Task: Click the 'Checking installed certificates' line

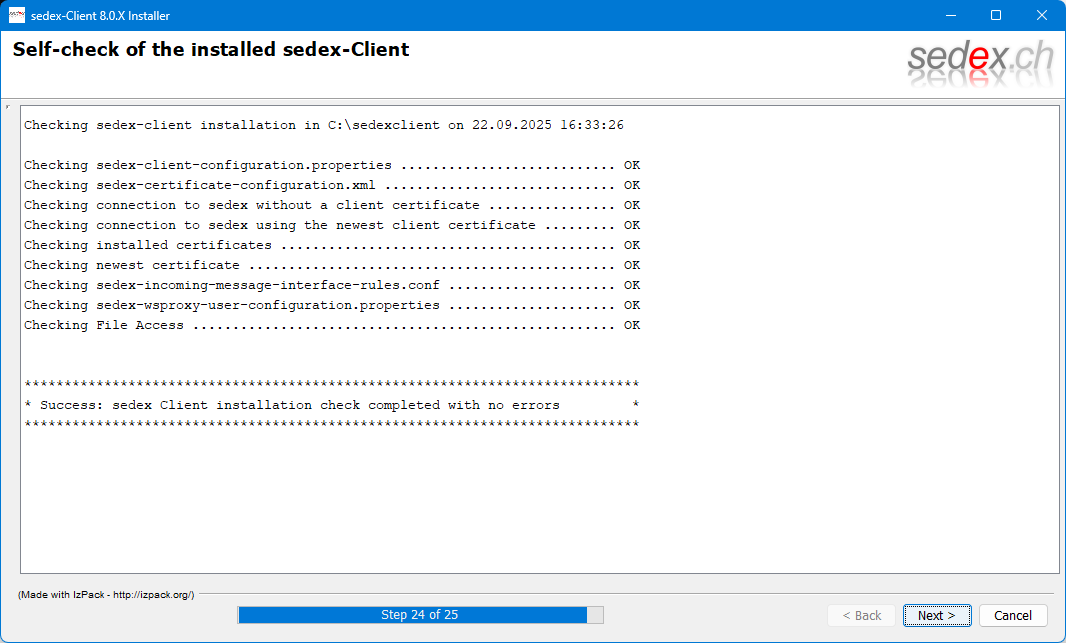Action: coord(330,245)
